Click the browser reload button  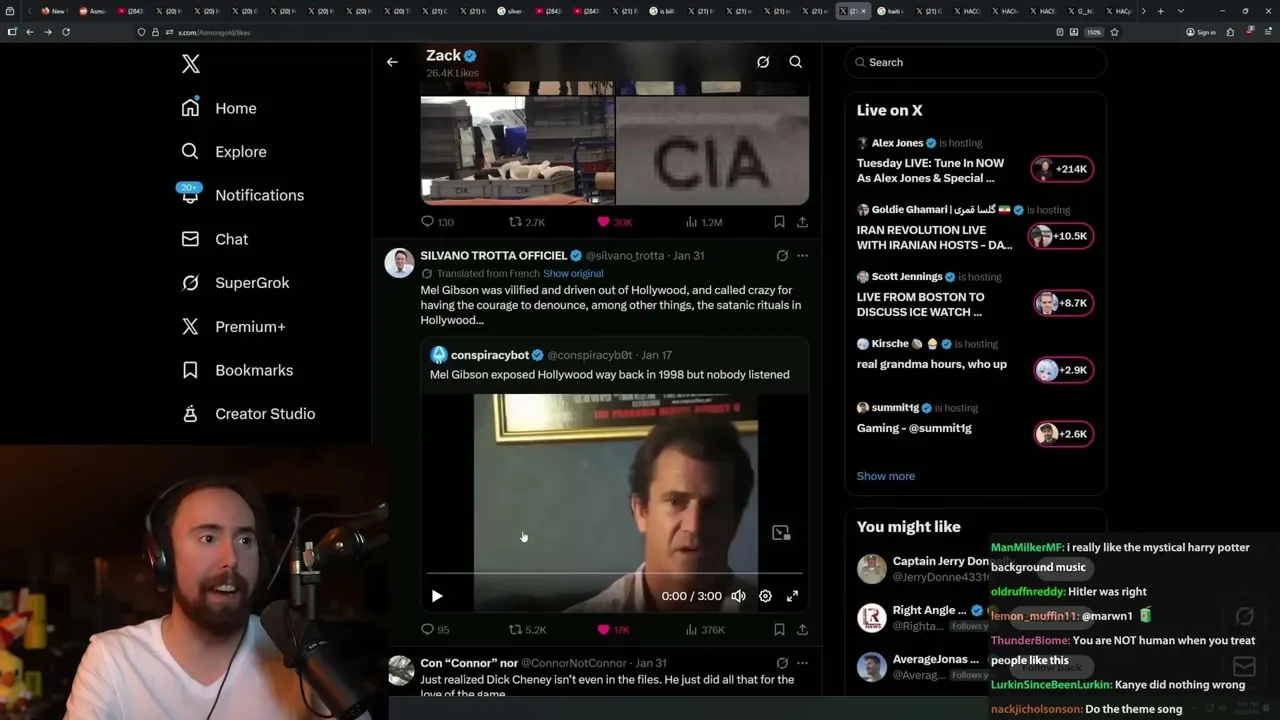point(66,32)
